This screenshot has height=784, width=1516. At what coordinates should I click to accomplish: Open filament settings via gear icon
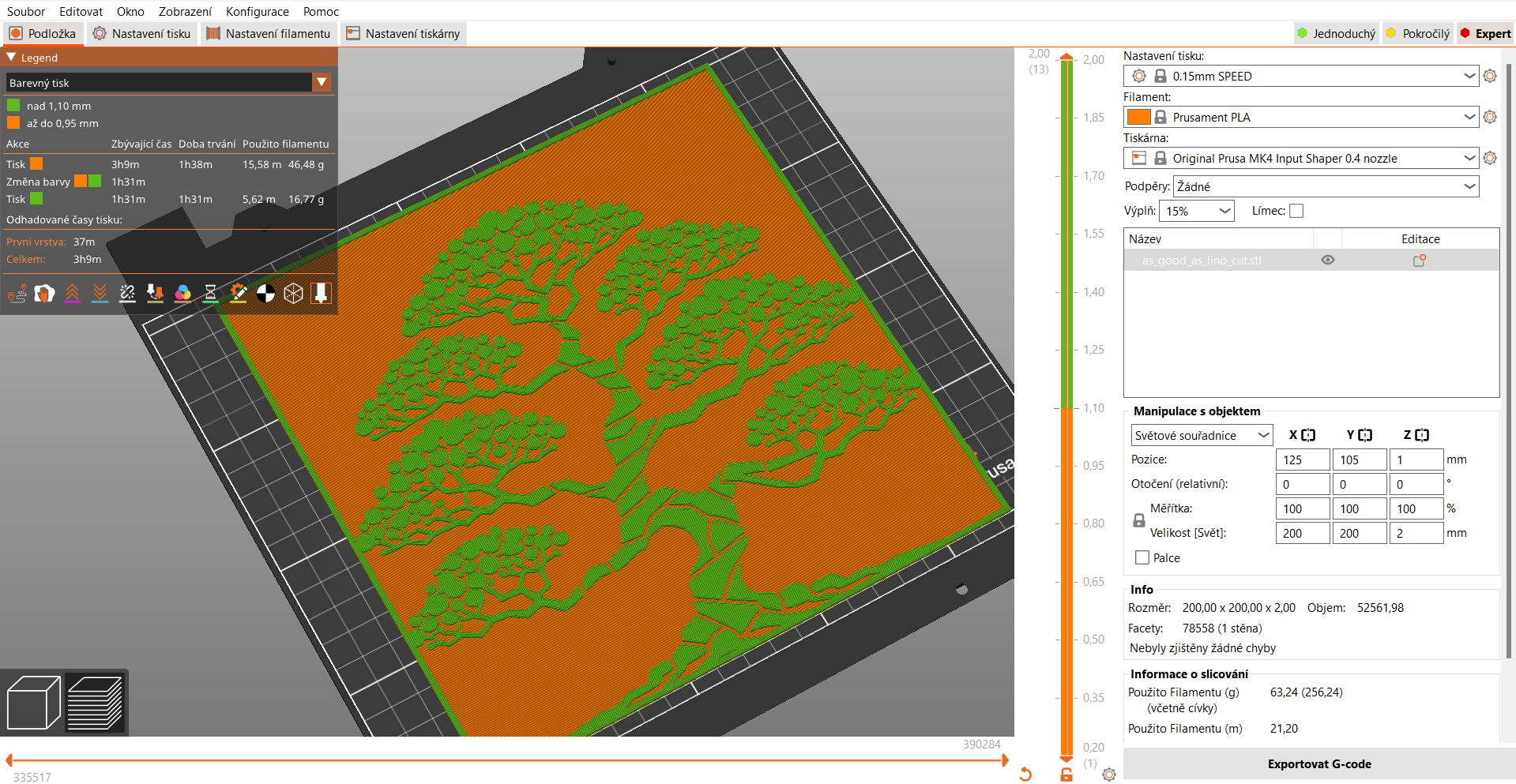point(1491,117)
